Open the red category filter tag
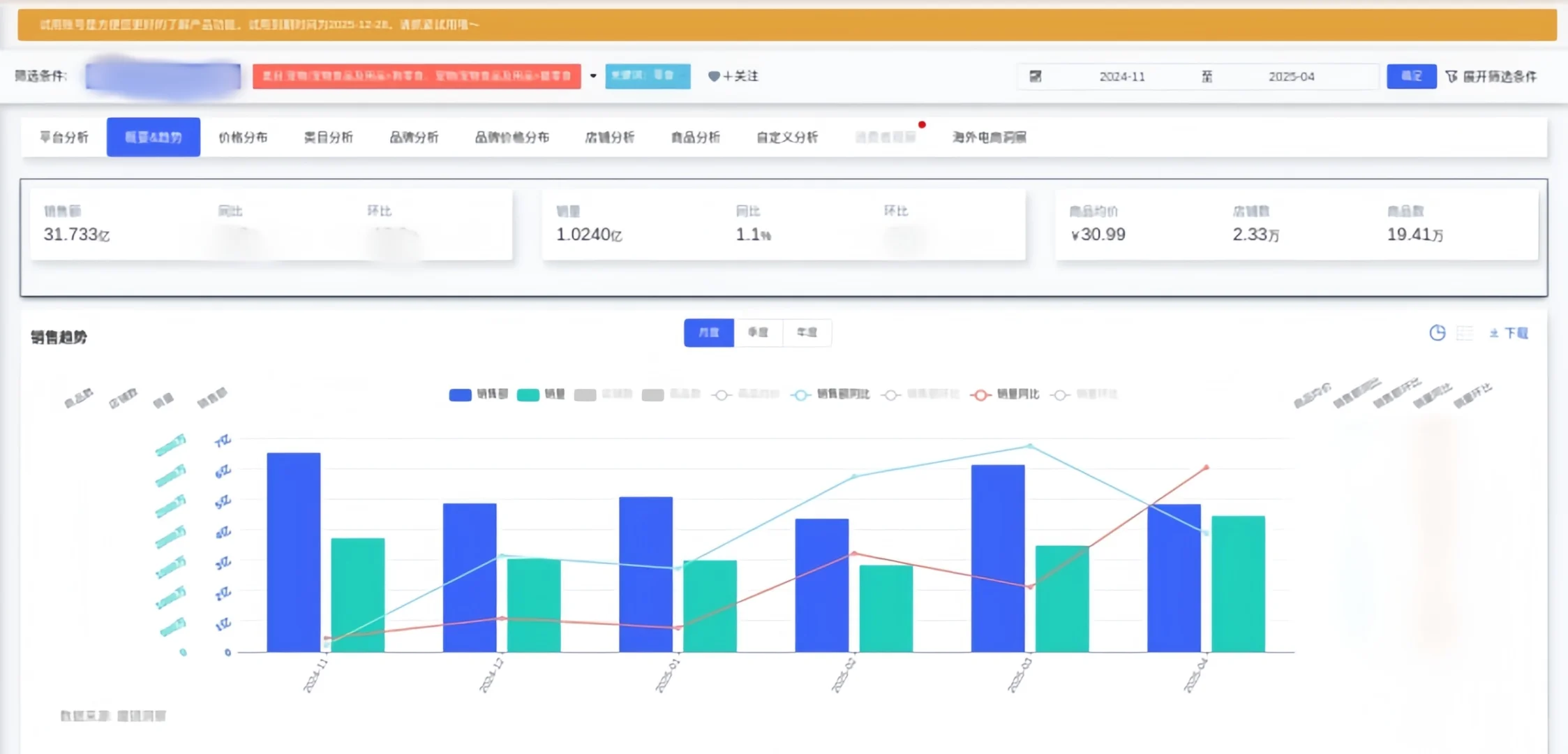Screen dimensions: 1568x754 tap(417, 76)
